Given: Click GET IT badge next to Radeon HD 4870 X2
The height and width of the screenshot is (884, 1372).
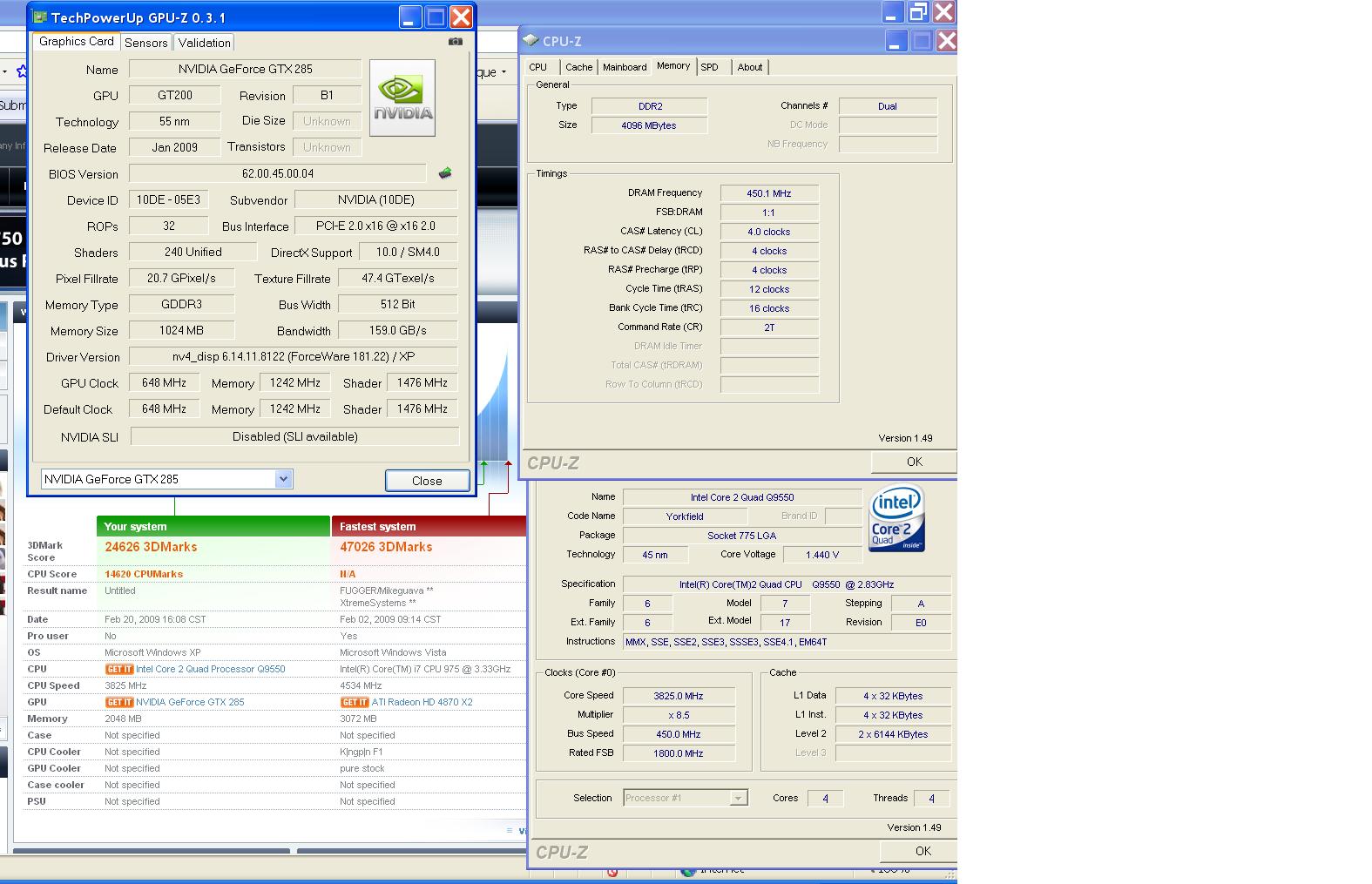Looking at the screenshot, I should coord(355,702).
